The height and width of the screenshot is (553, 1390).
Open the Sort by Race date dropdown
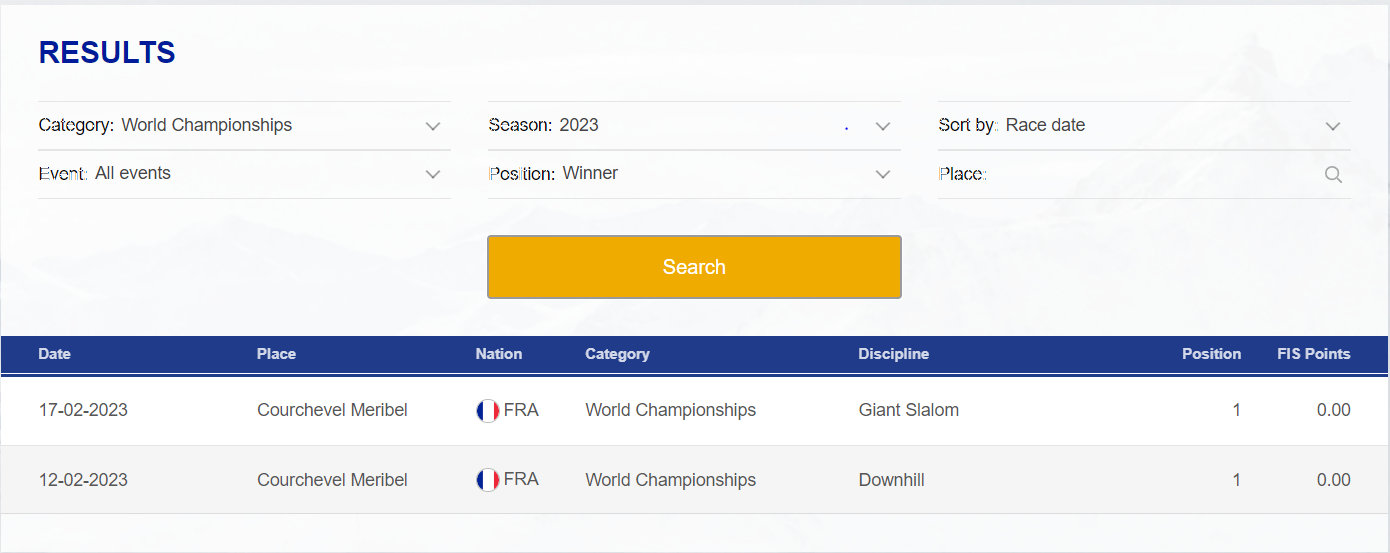pyautogui.click(x=1144, y=126)
